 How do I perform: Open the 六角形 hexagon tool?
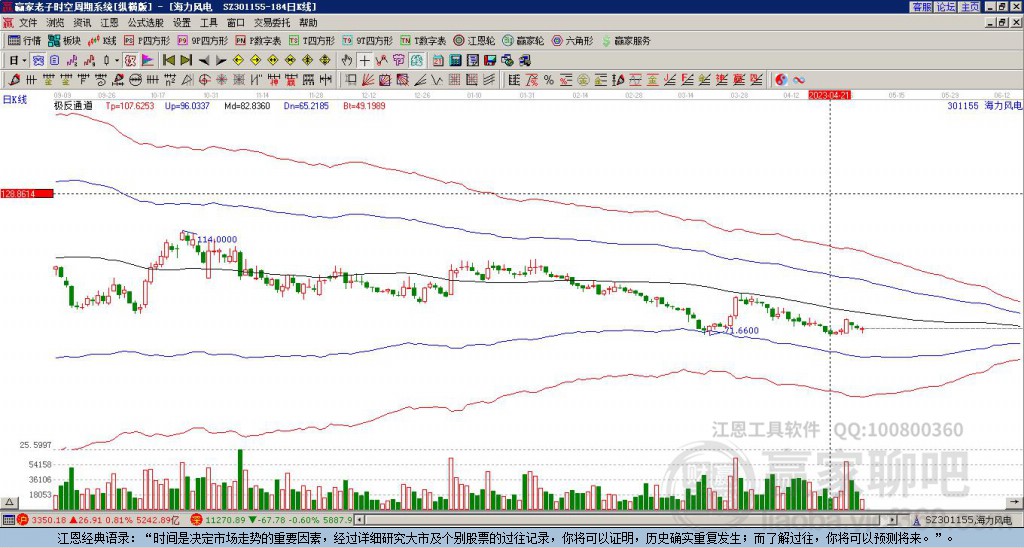573,40
